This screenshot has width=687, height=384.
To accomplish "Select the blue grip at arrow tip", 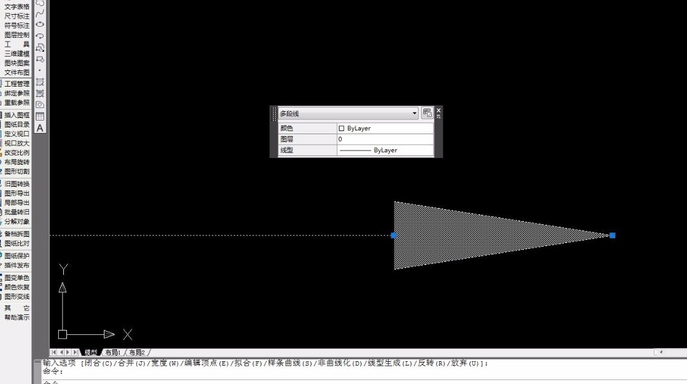I will [613, 235].
